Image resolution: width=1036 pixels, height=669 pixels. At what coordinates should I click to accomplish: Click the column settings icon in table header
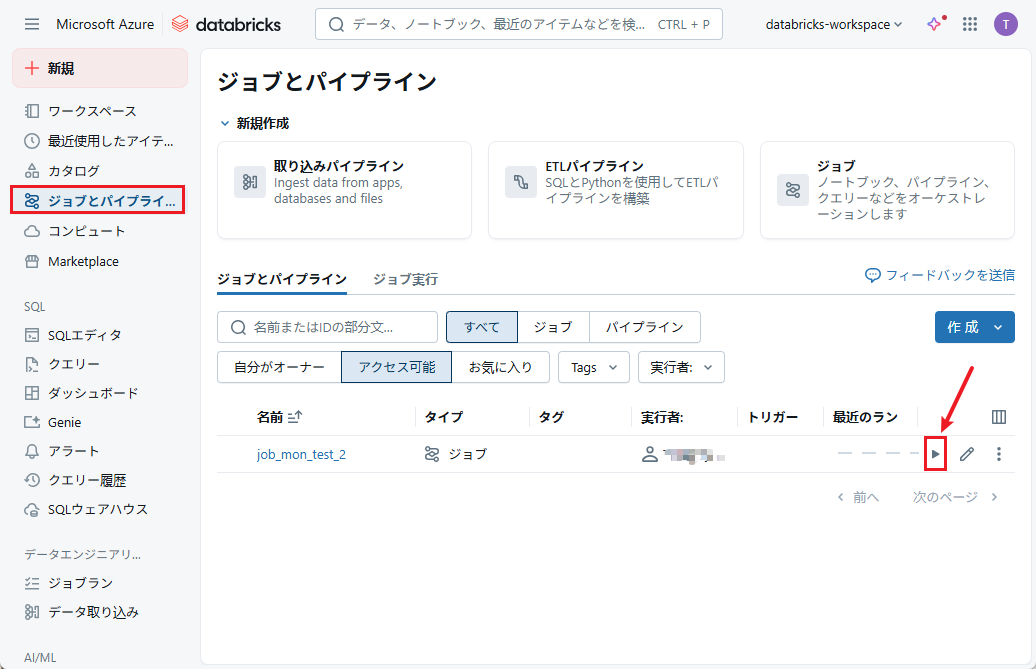(998, 417)
